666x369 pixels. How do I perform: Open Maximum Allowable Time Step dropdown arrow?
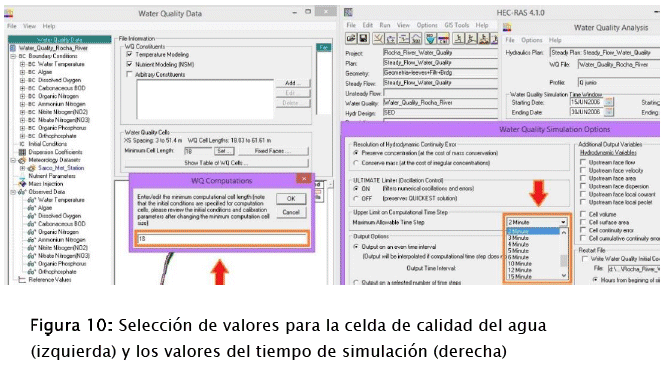(563, 222)
